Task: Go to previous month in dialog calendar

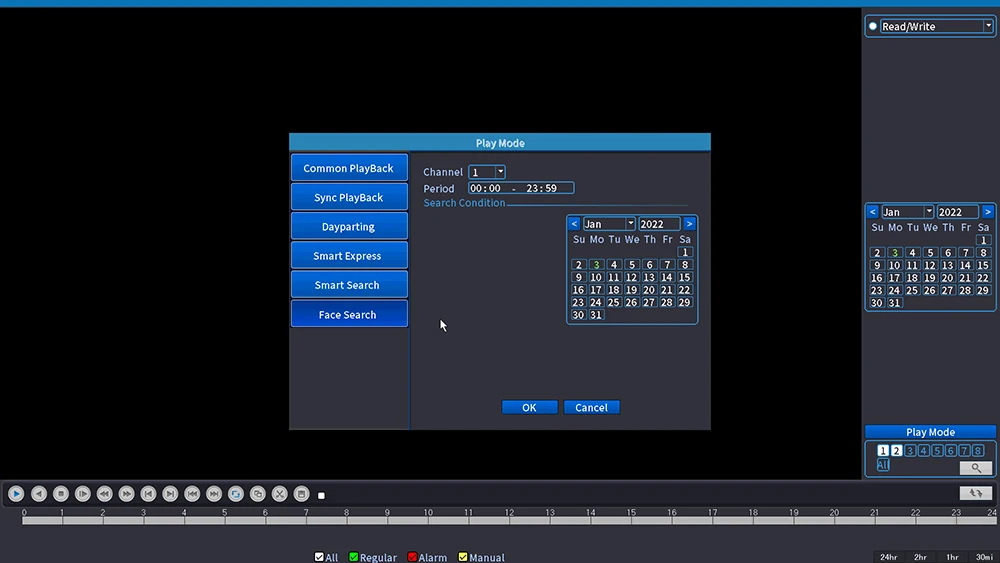Action: coord(574,224)
